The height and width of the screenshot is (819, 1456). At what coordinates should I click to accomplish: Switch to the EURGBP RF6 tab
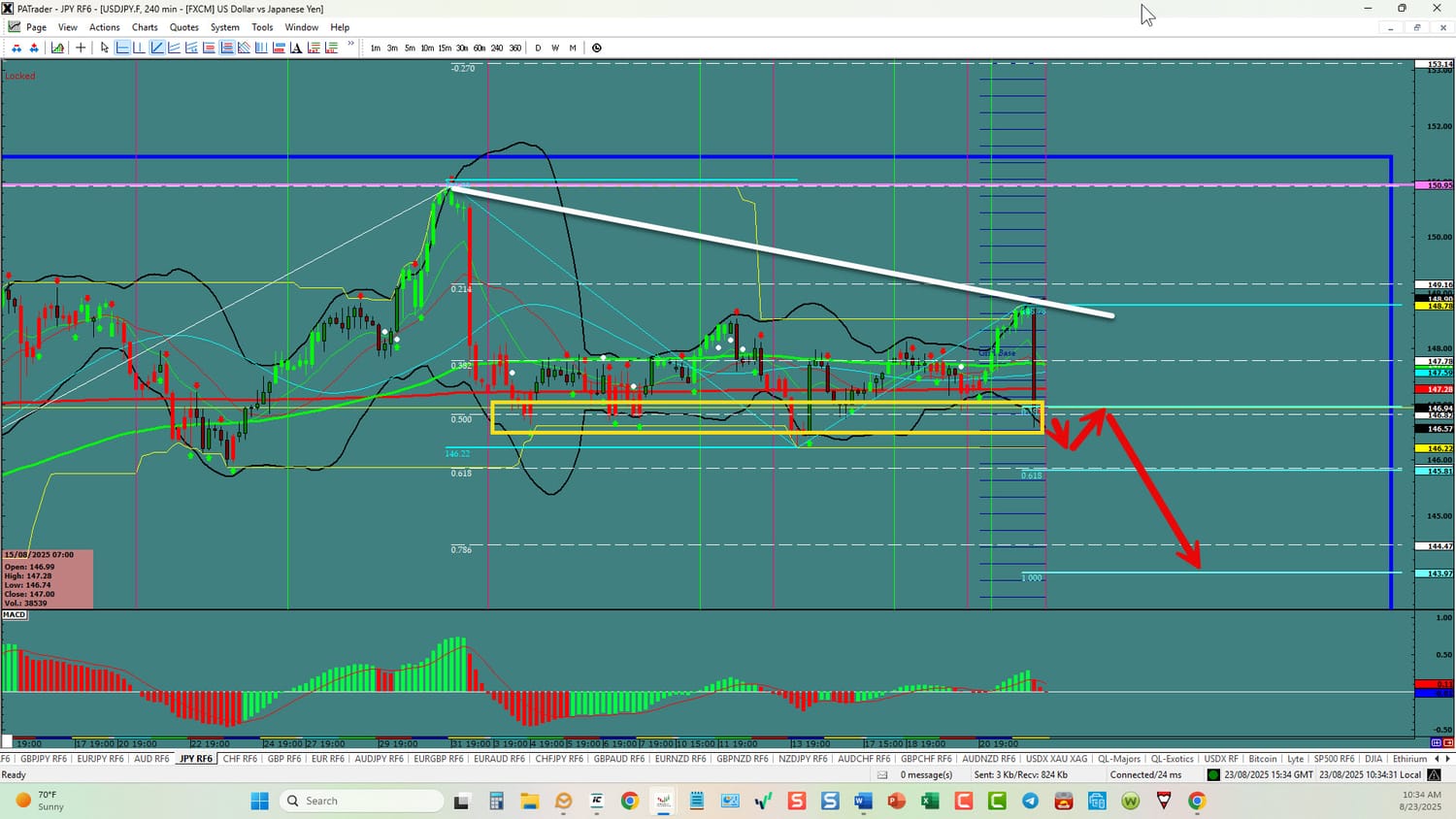(x=439, y=759)
